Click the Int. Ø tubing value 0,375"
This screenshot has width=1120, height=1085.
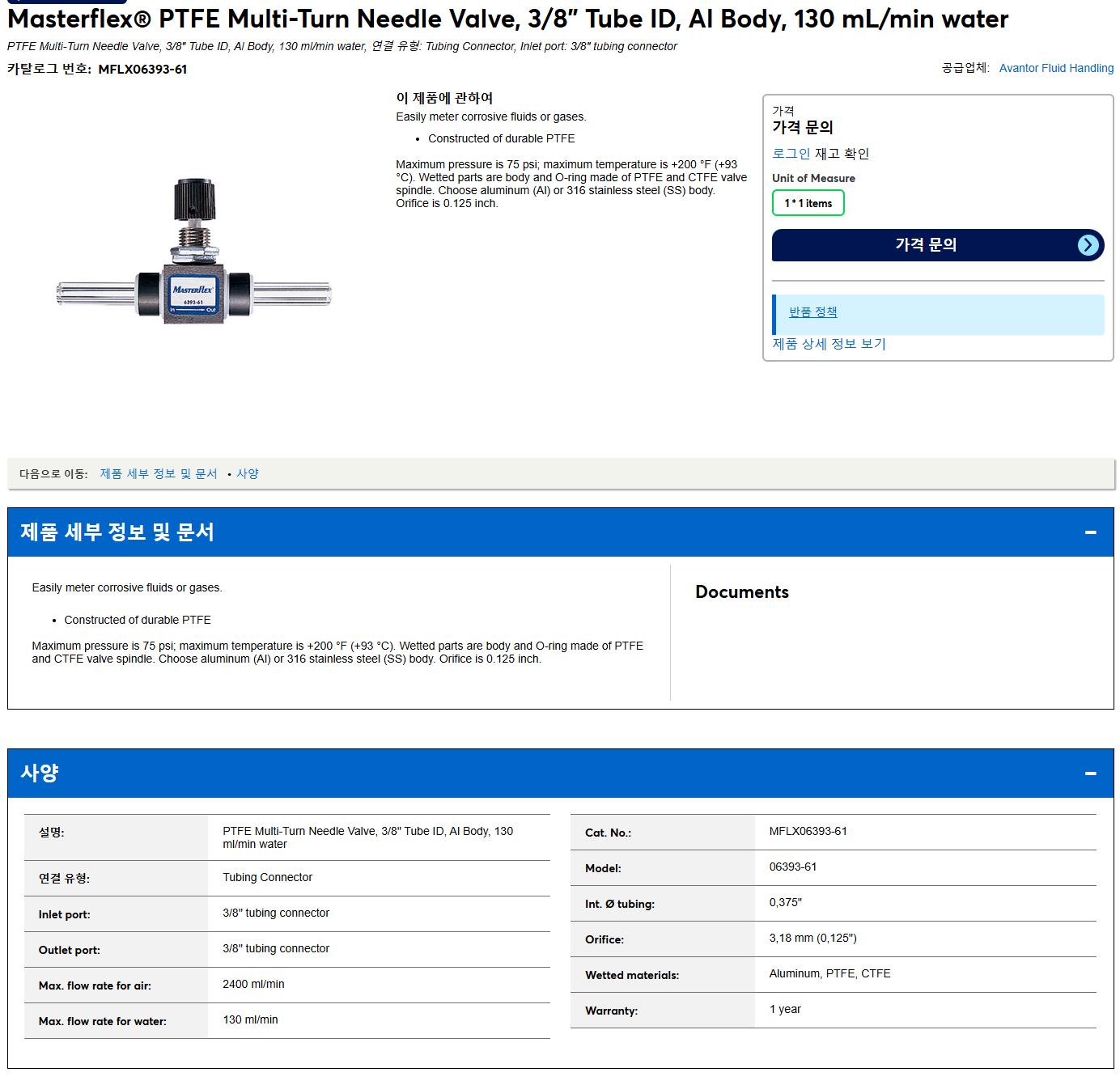point(785,903)
